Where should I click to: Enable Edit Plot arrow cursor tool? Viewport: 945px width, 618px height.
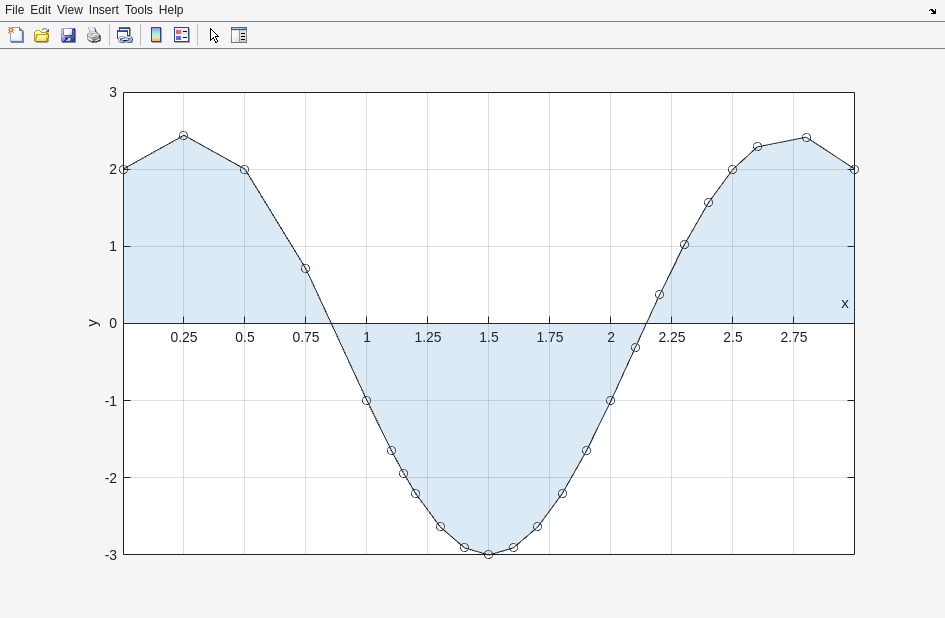214,35
